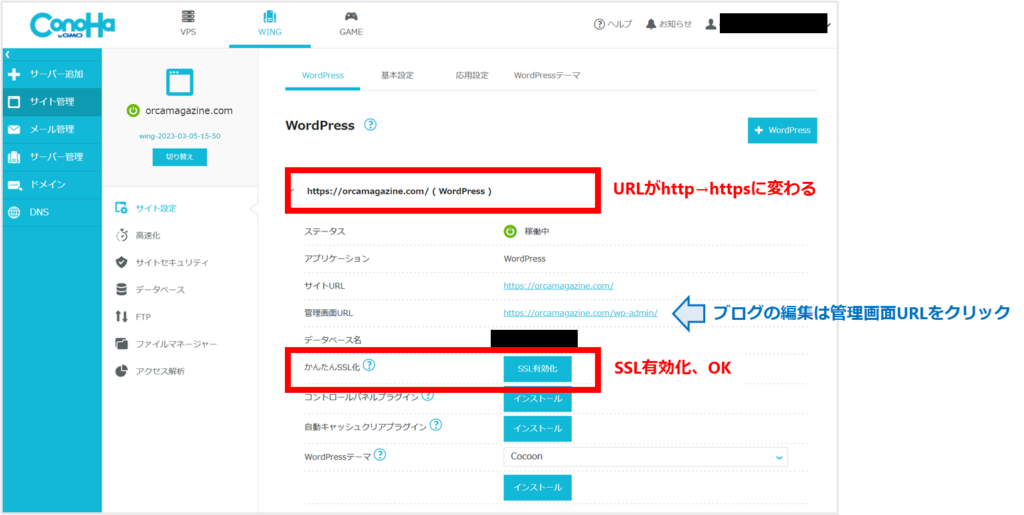1024x515 pixels.
Task: Click help icon beside コントロールパネルプラグイン
Action: click(428, 396)
